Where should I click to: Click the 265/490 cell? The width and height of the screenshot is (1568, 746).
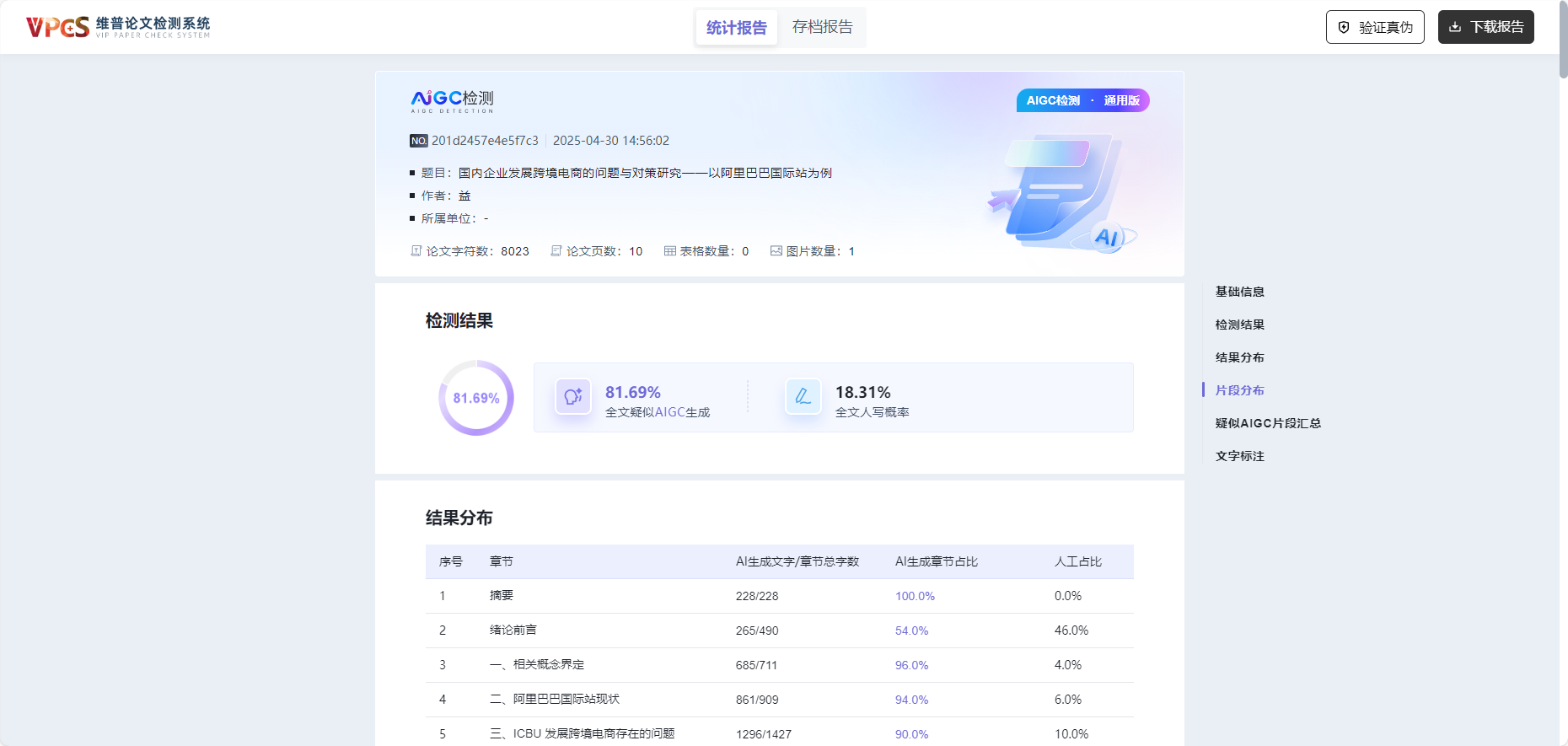[757, 631]
